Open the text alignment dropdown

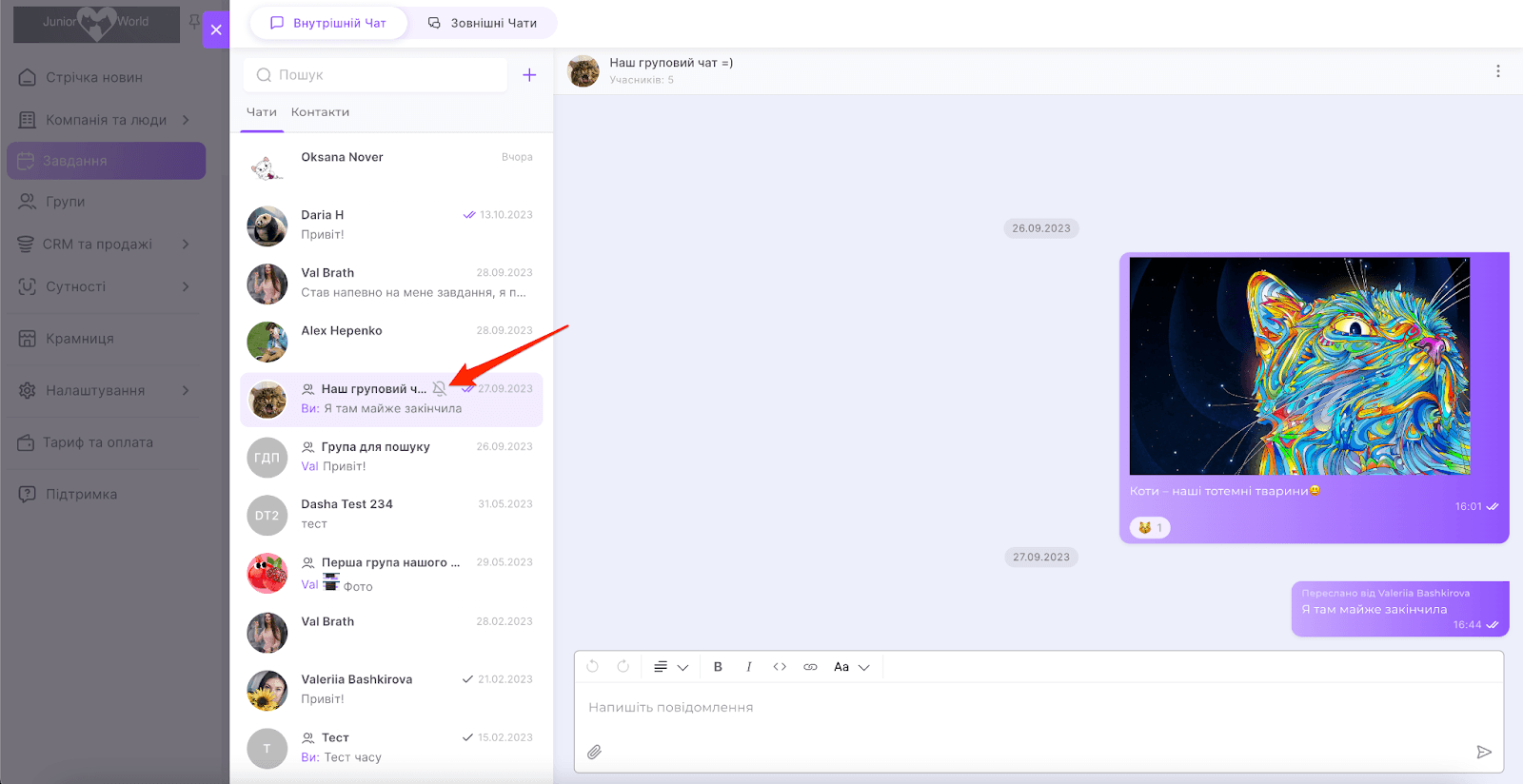(670, 667)
